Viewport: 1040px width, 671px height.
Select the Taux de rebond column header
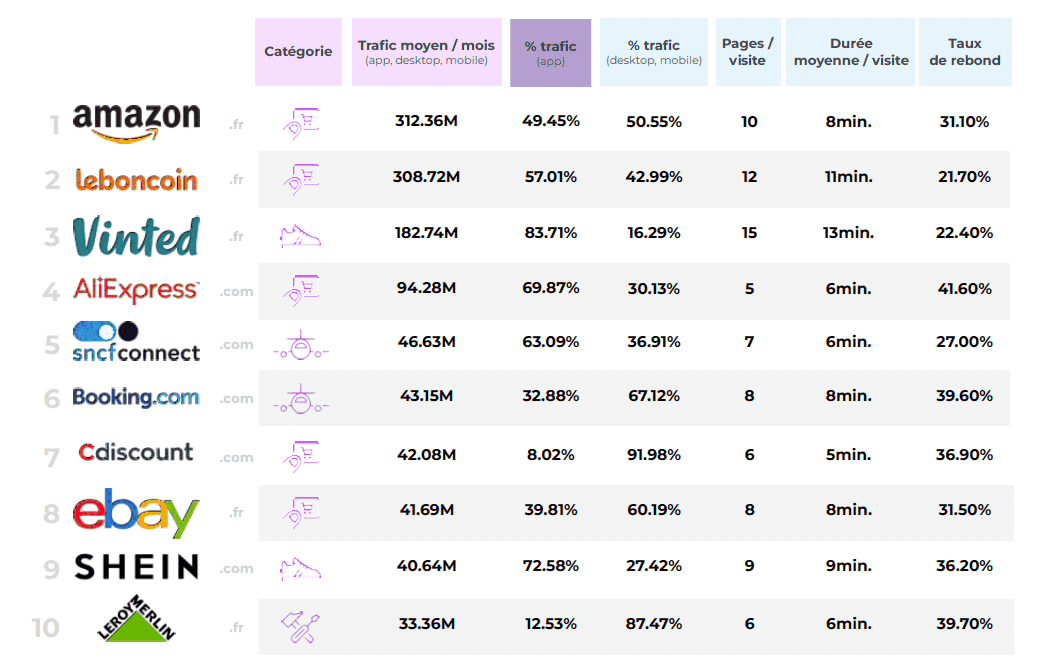(x=965, y=52)
